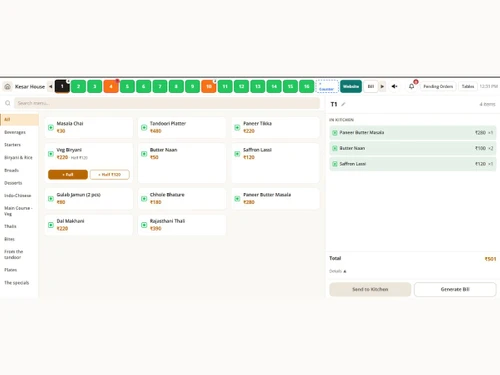This screenshot has height=375, width=500.
Task: Open Pending Orders
Action: [x=438, y=86]
